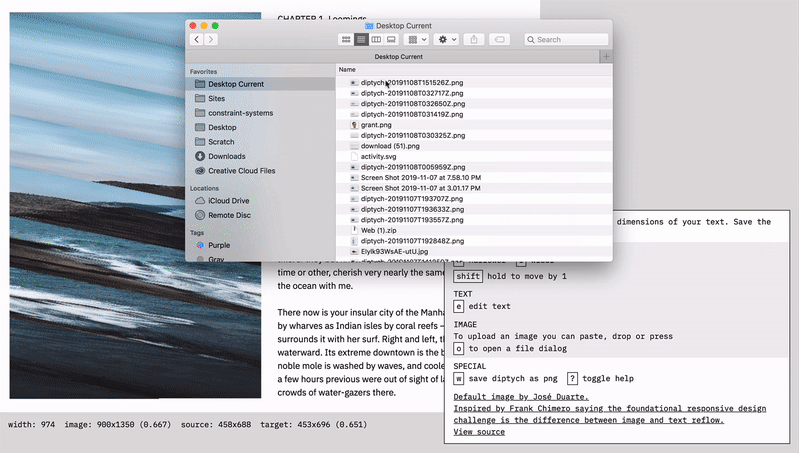
Task: Switch Finder to gallery view
Action: click(391, 39)
